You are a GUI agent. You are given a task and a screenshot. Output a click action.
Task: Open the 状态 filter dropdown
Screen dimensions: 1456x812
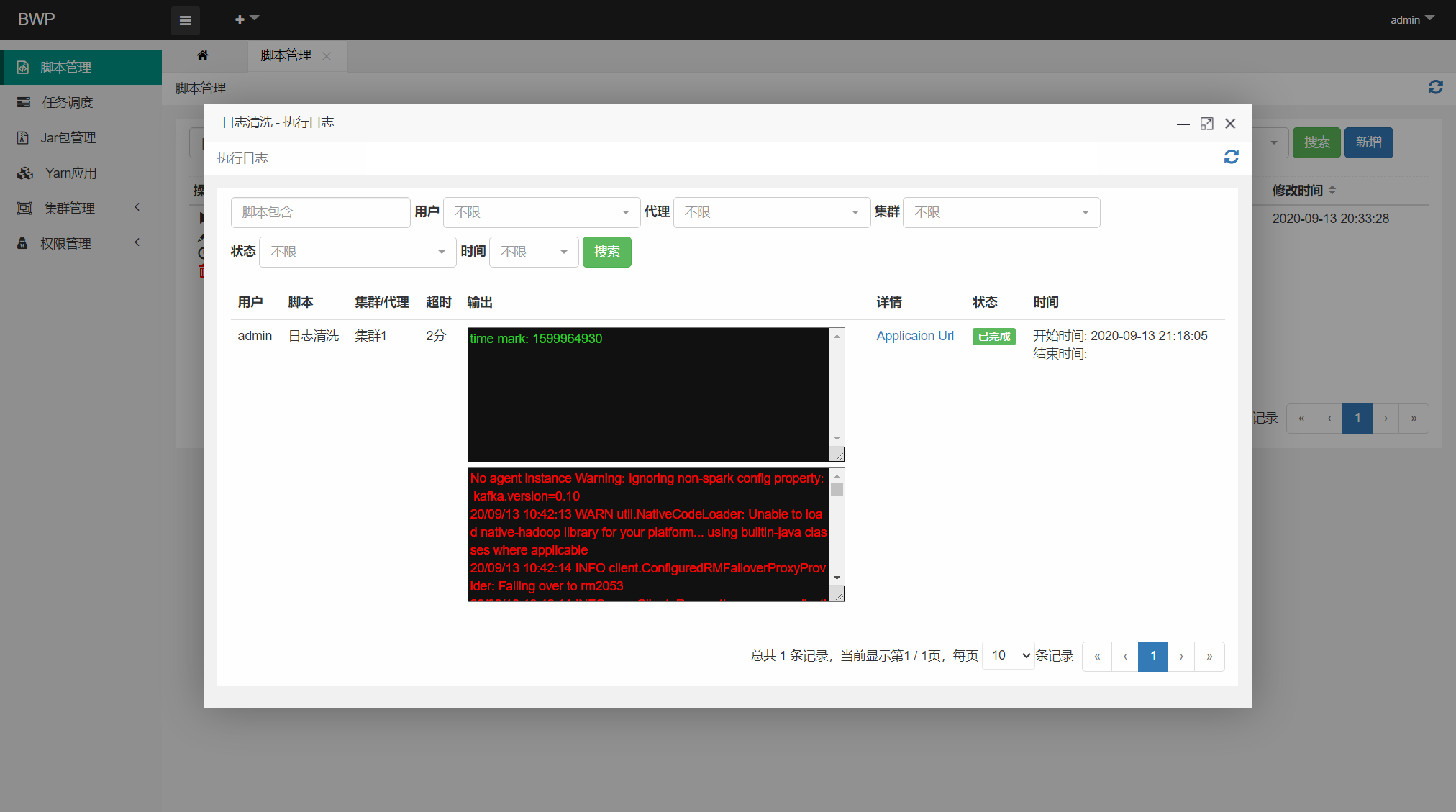[357, 252]
